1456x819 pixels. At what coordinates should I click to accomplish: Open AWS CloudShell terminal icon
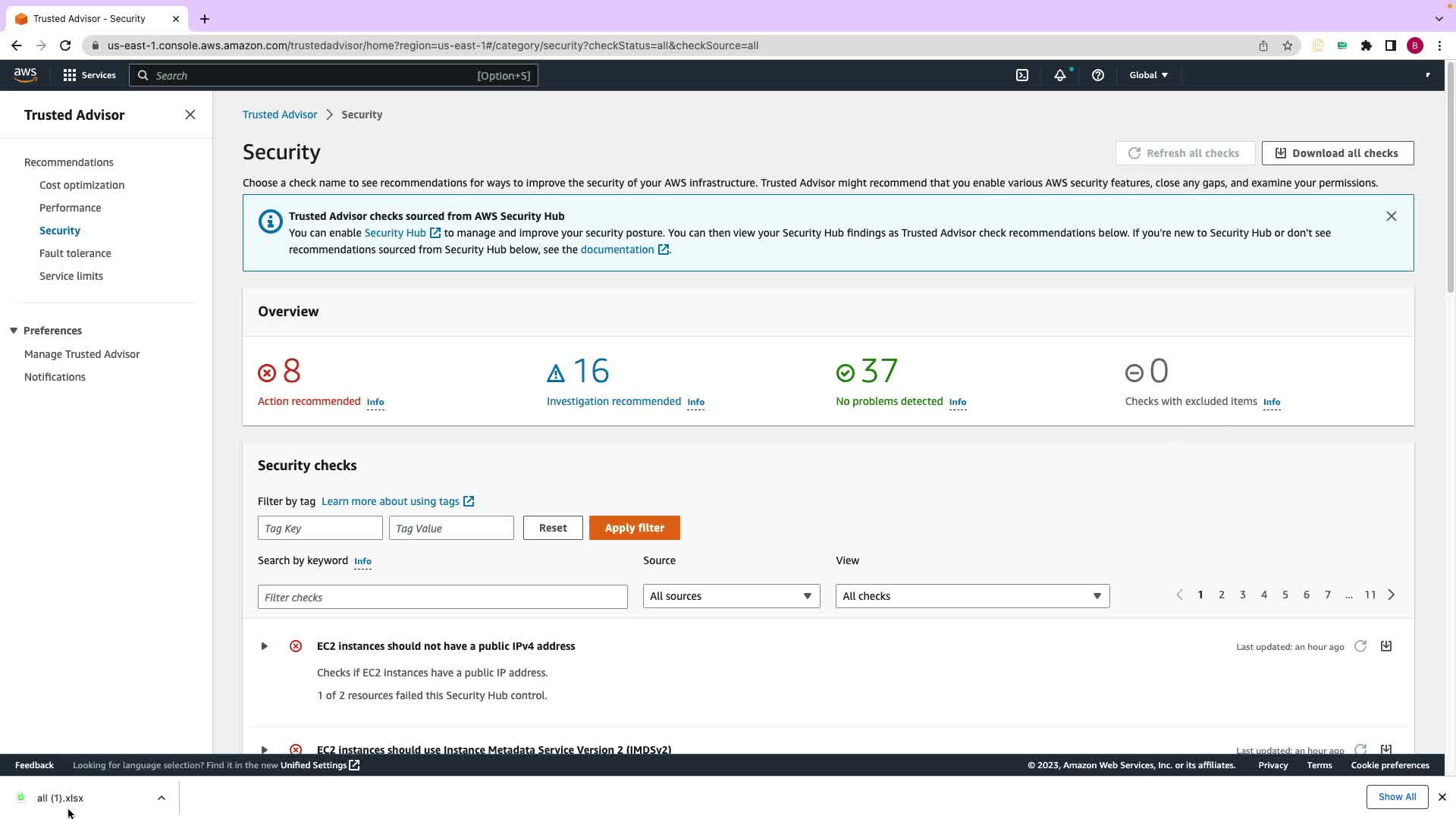click(x=1022, y=75)
